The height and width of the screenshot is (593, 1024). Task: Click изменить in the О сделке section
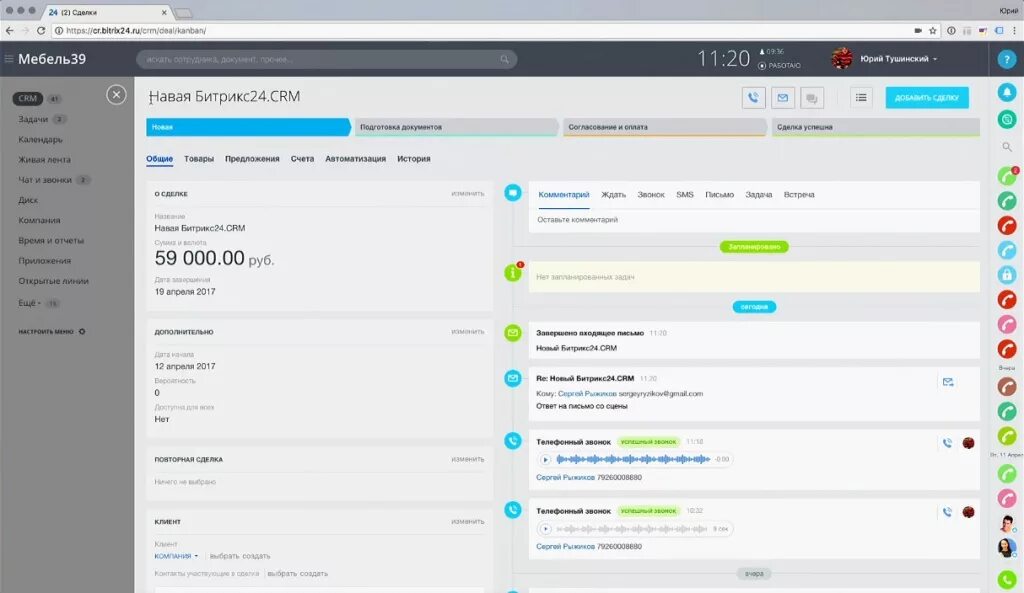coord(468,193)
